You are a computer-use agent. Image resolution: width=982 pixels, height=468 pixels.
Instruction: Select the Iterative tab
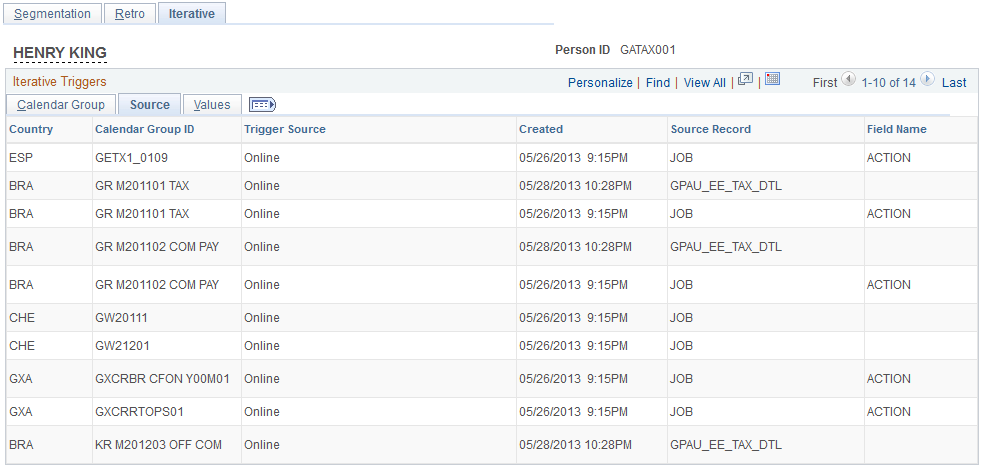click(x=192, y=14)
